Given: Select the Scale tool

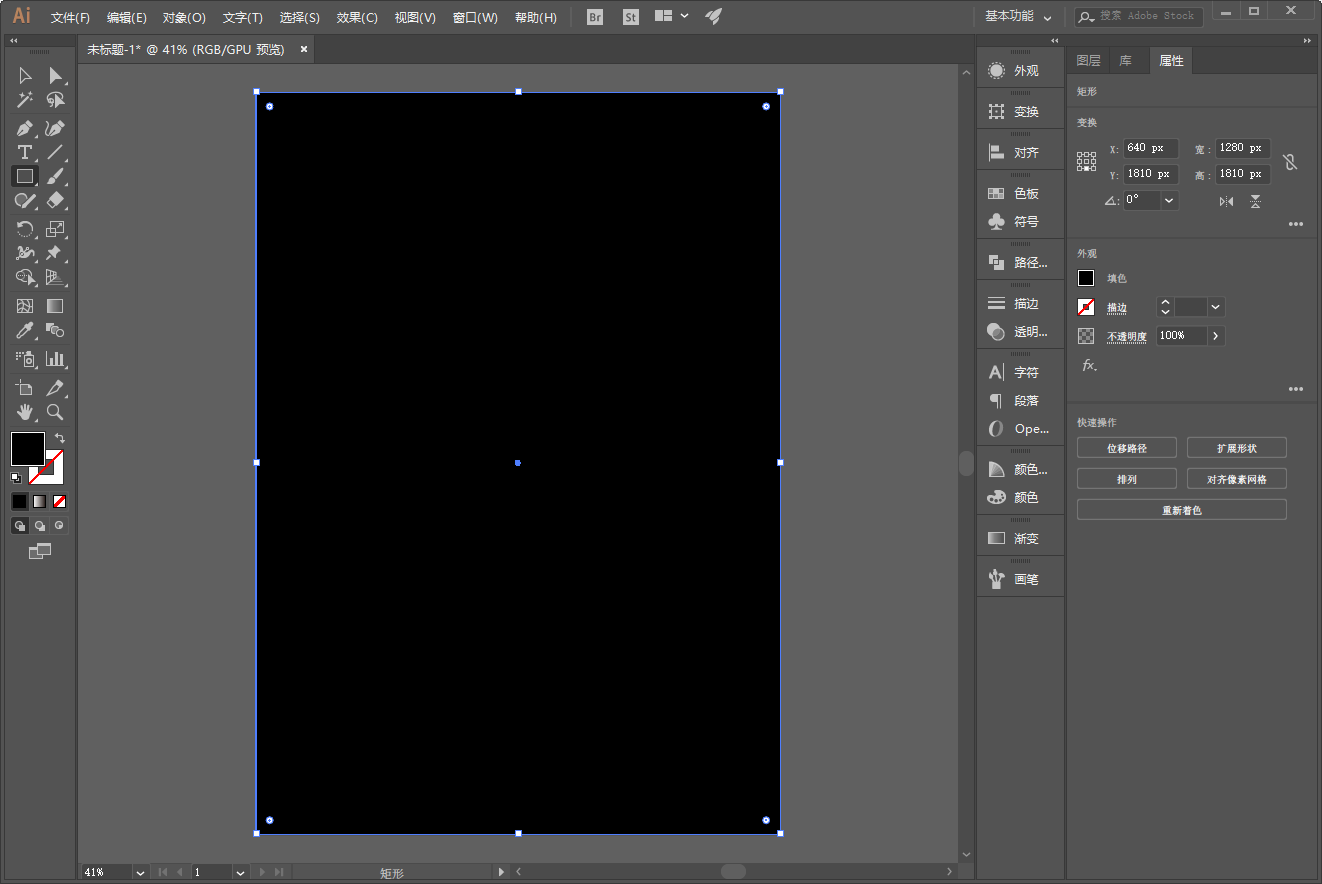Looking at the screenshot, I should [x=56, y=229].
